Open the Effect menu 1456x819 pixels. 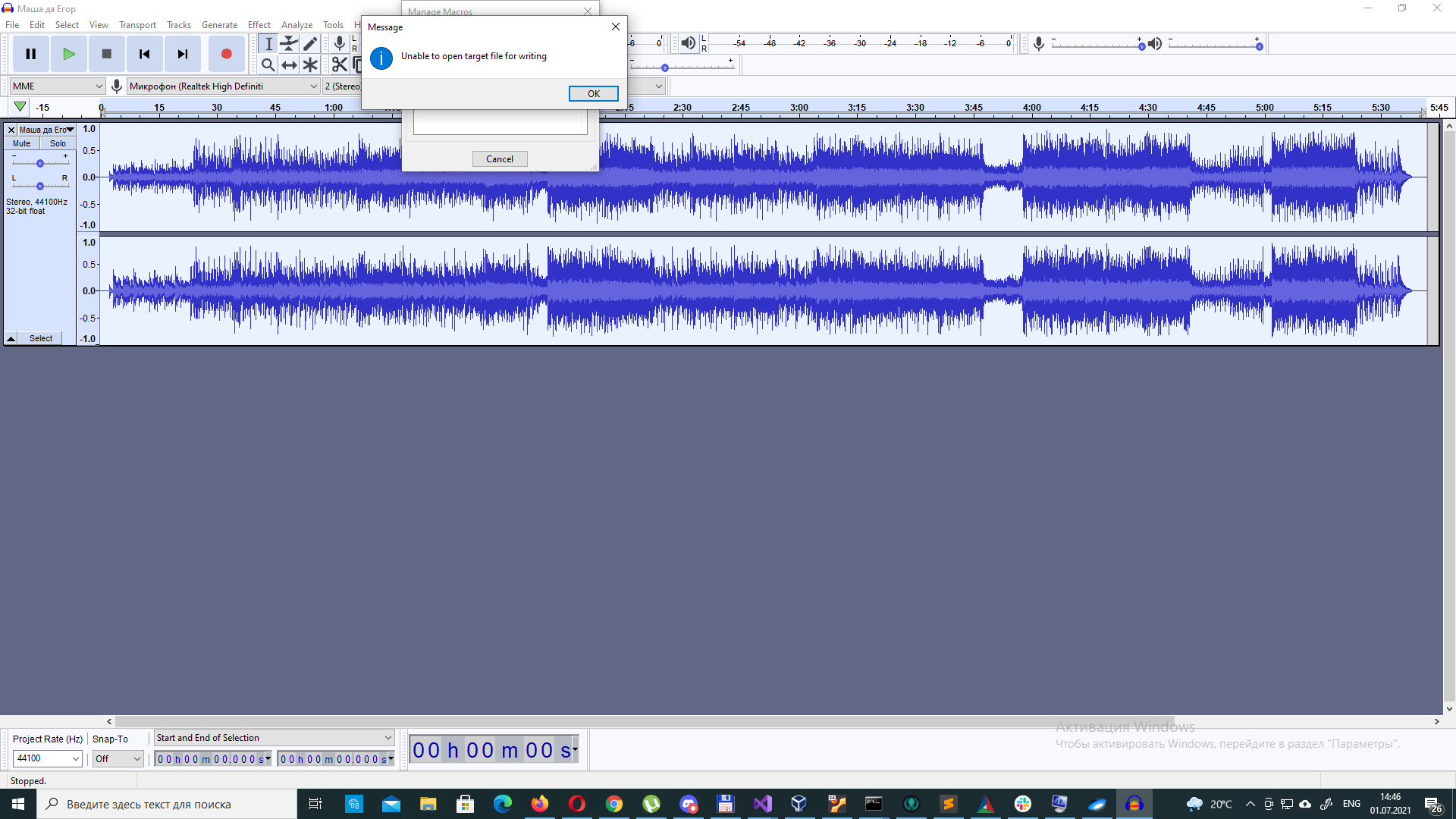[259, 24]
